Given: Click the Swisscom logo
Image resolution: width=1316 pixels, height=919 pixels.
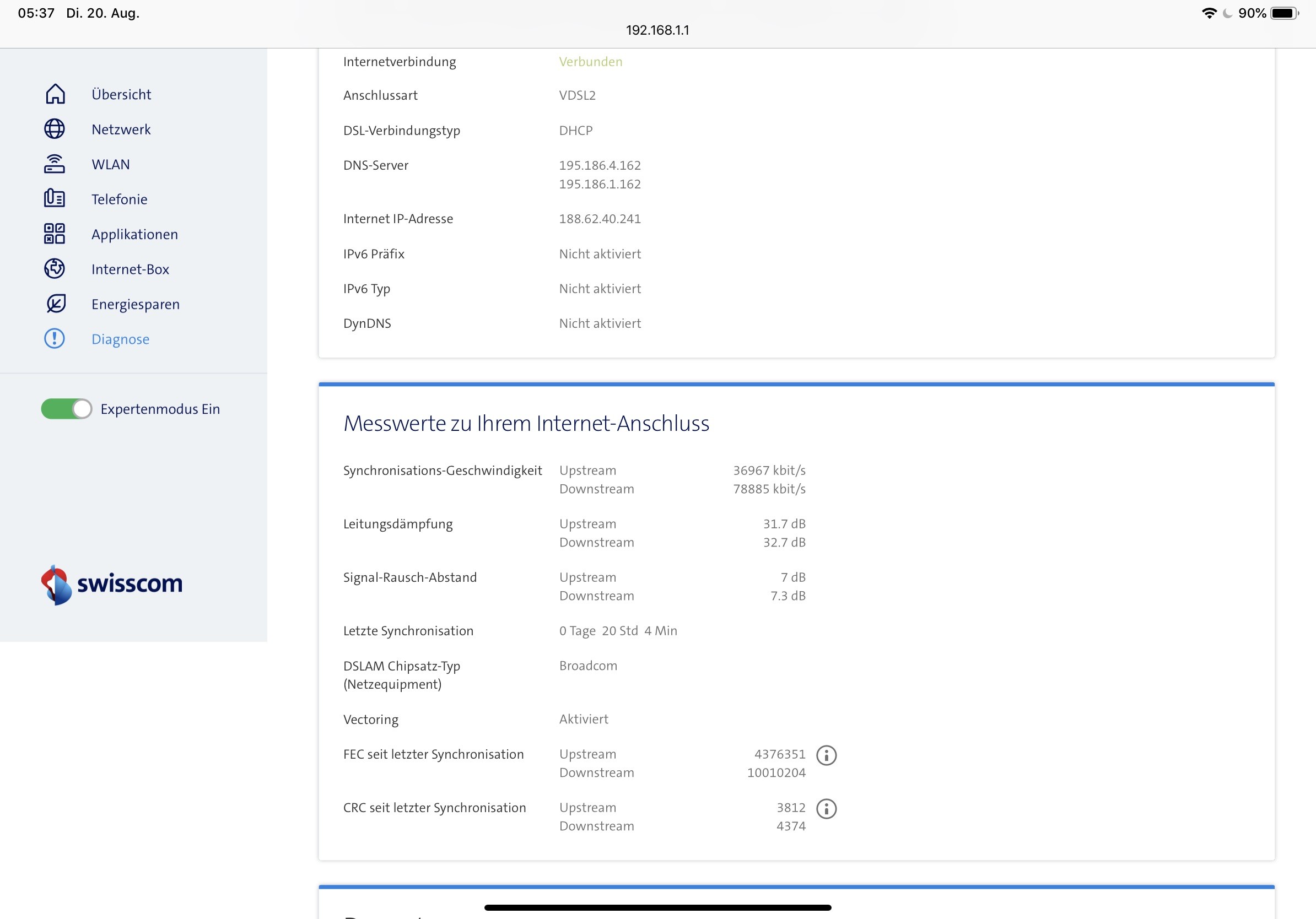Looking at the screenshot, I should point(112,585).
